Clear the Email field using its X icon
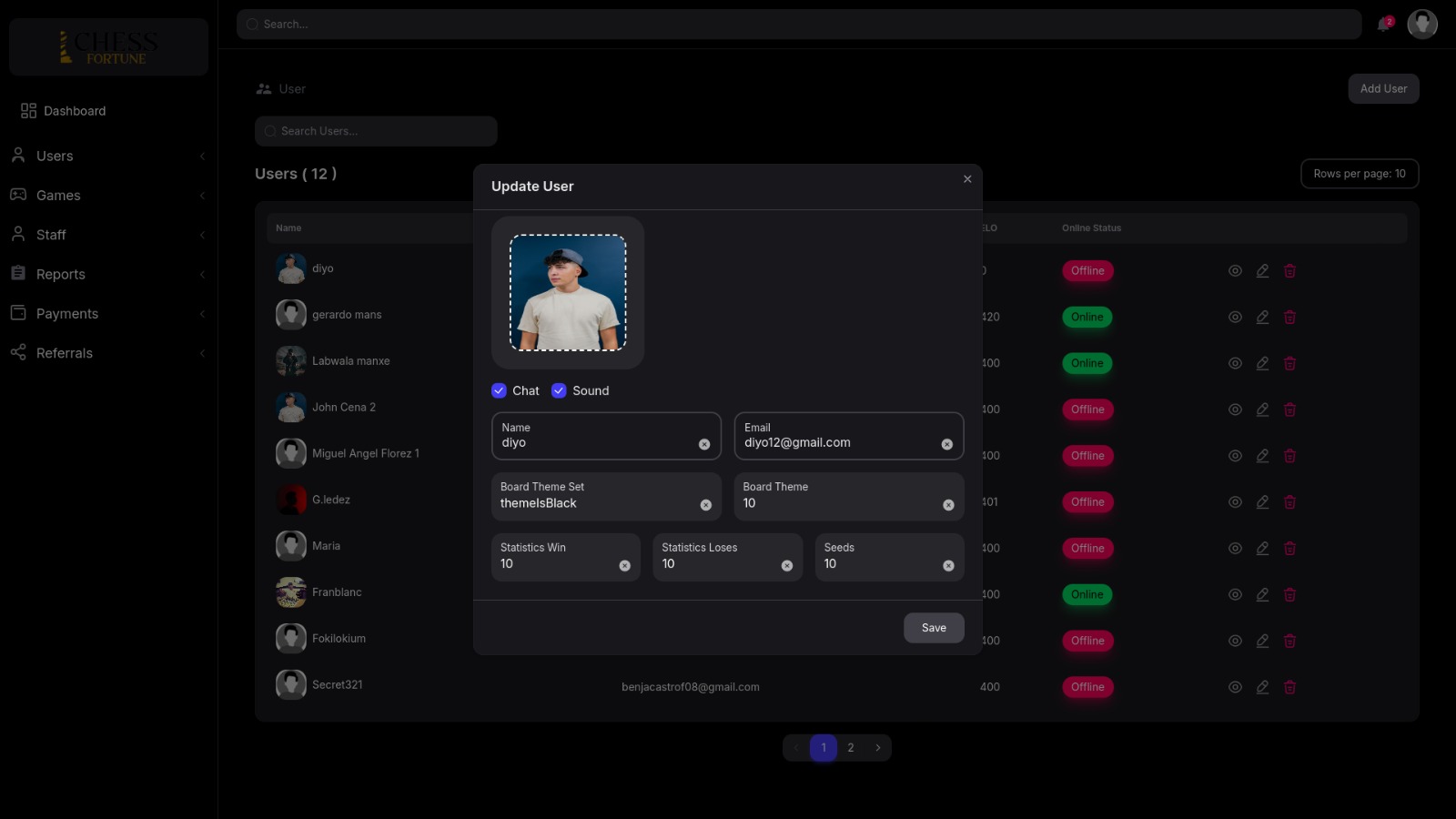Image resolution: width=1456 pixels, height=819 pixels. 946,444
